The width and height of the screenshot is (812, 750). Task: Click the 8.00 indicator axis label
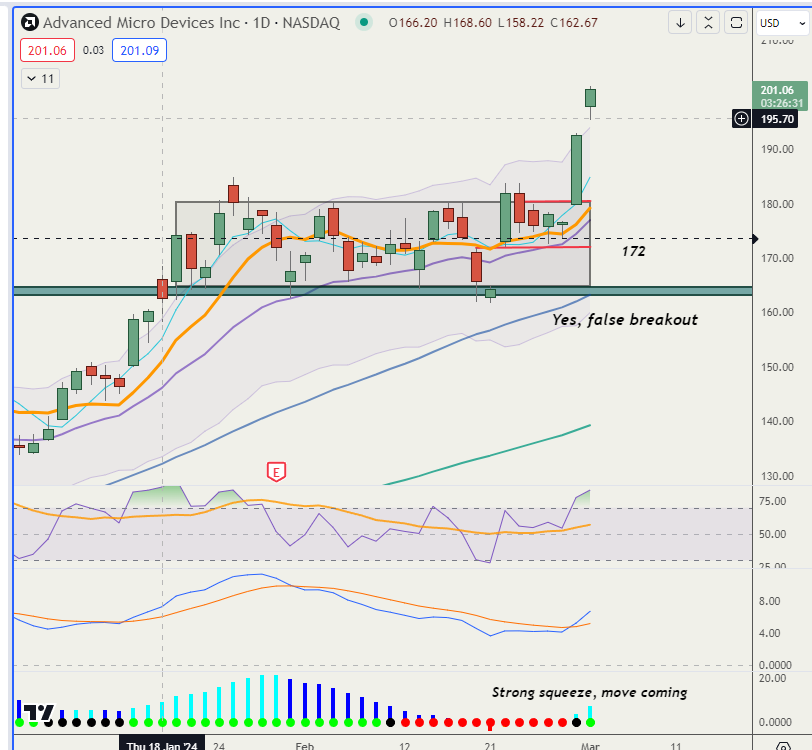click(x=770, y=601)
